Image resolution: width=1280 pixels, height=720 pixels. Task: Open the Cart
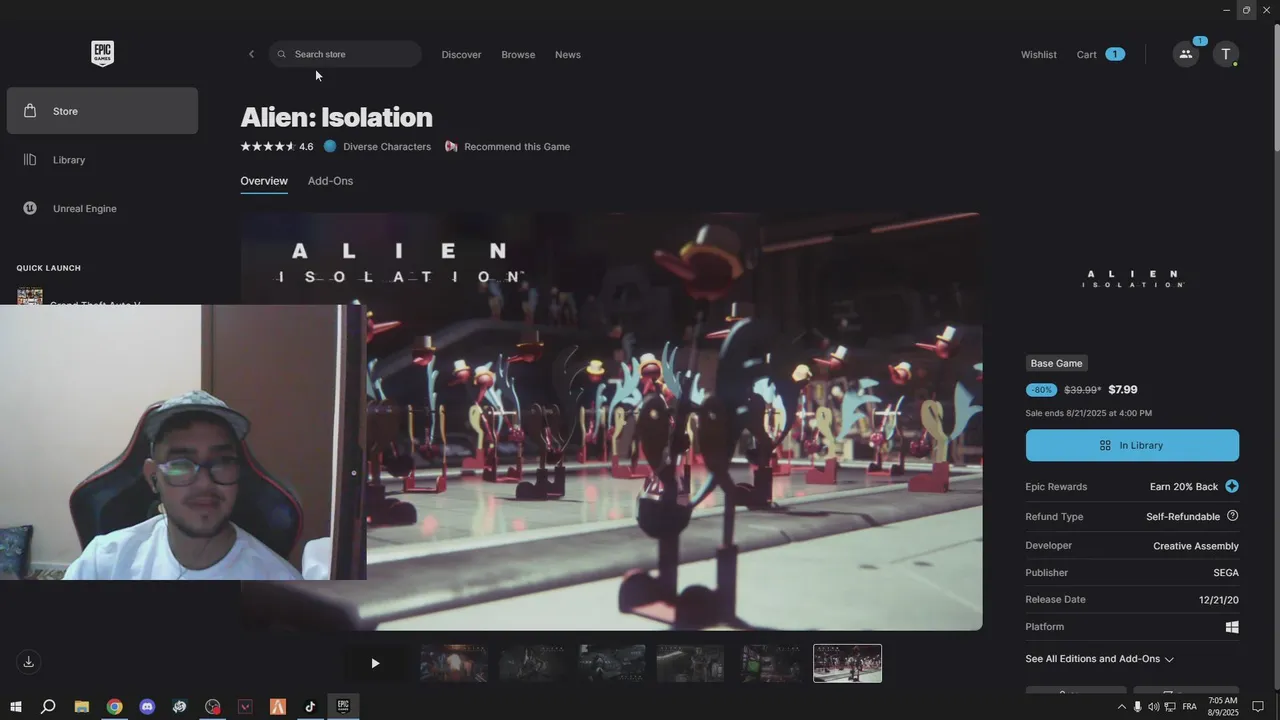(x=1100, y=54)
